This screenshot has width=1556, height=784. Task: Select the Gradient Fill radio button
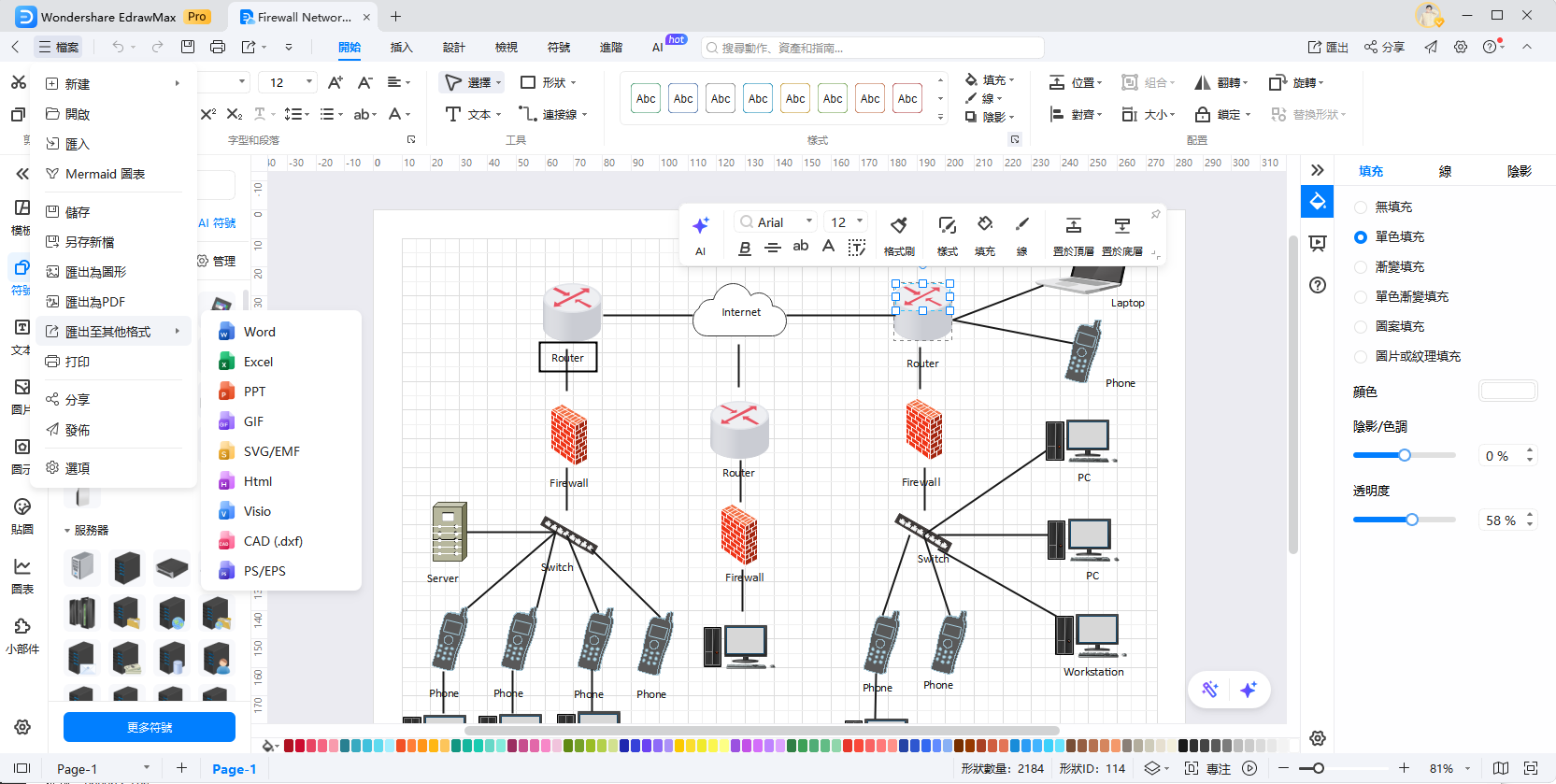click(x=1361, y=267)
